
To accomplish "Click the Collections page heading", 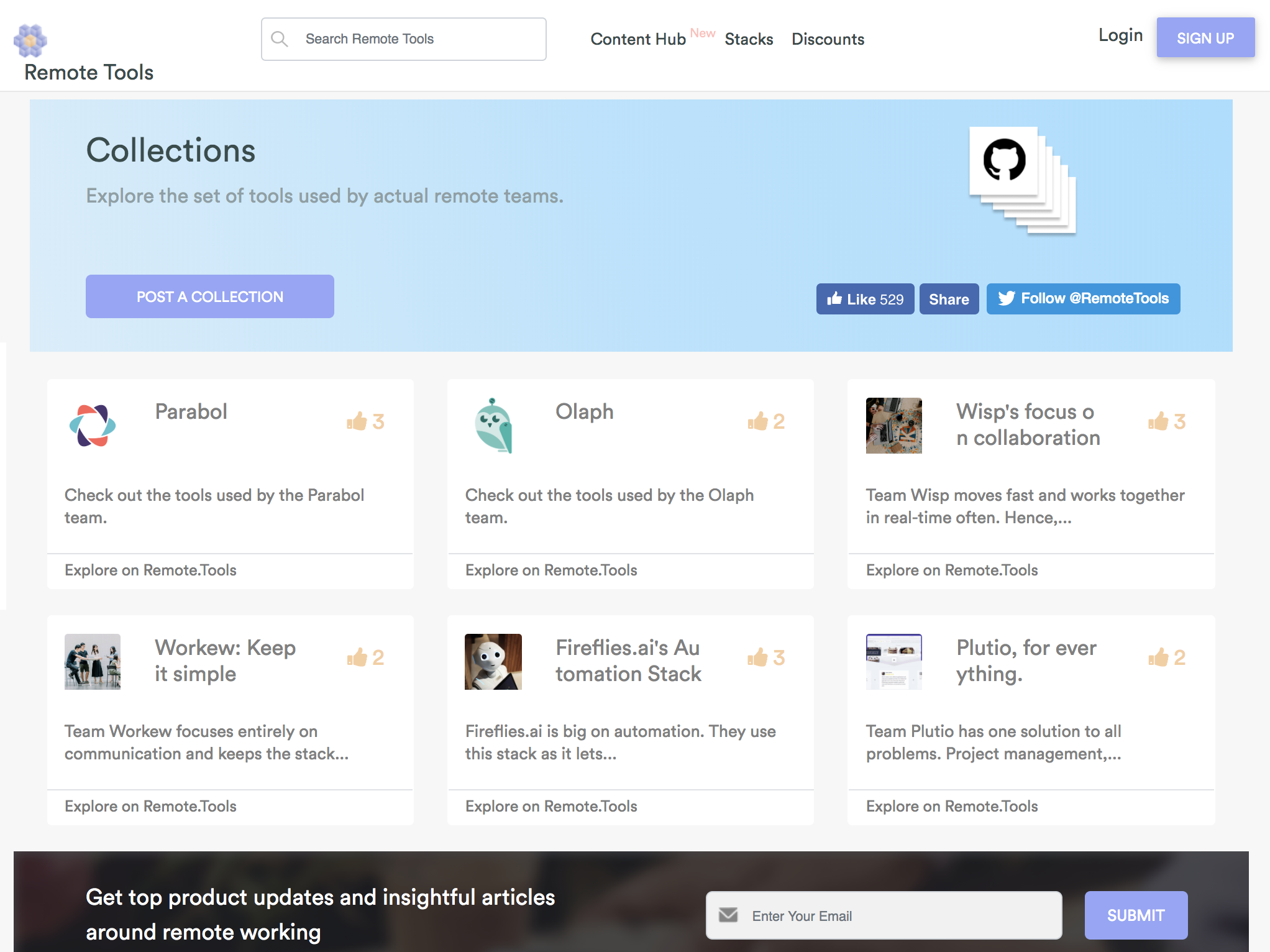I will click(171, 150).
